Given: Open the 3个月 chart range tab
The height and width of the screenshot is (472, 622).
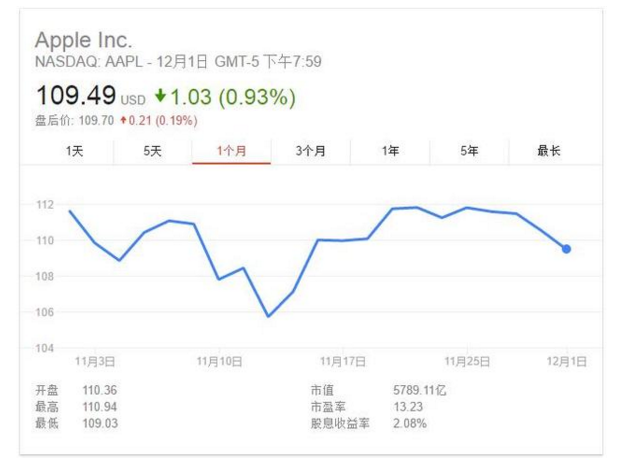Looking at the screenshot, I should pos(311,150).
